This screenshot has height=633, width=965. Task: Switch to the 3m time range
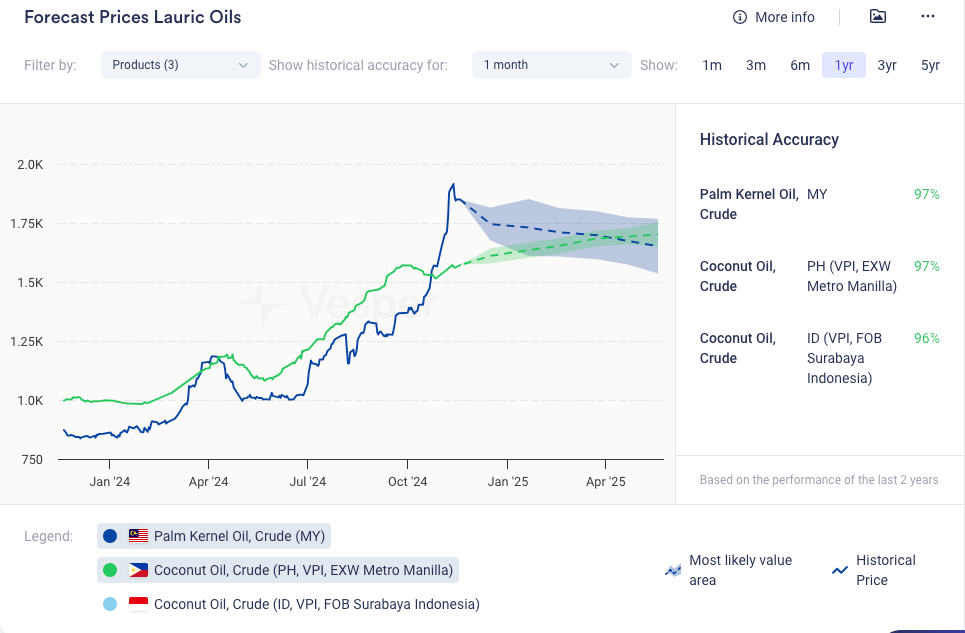click(756, 65)
